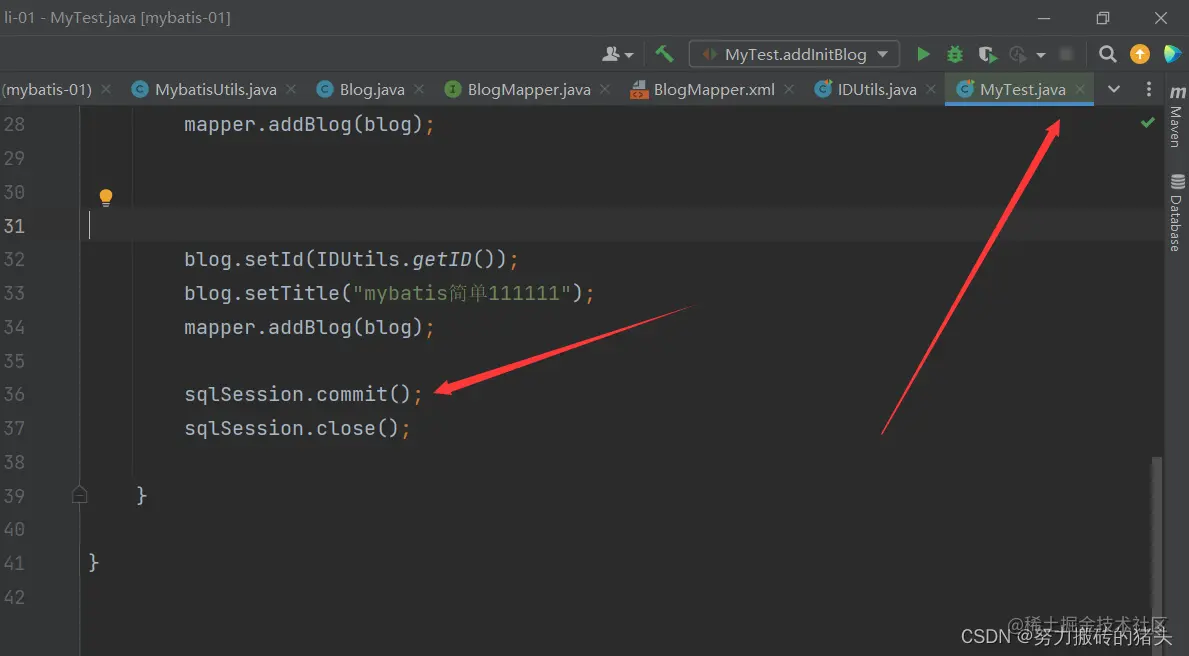Image resolution: width=1189 pixels, height=656 pixels.
Task: Open the Database tool window
Action: (1176, 213)
